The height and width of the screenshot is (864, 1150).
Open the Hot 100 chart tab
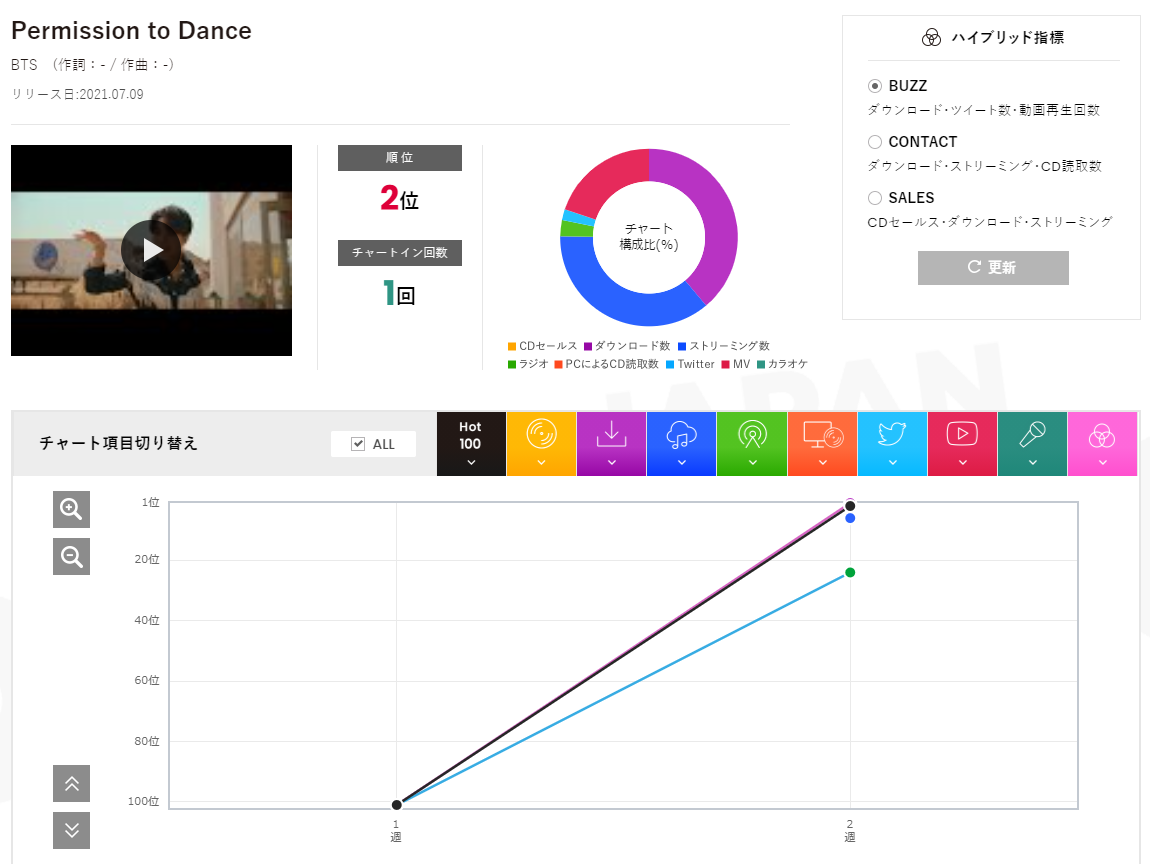pos(471,444)
